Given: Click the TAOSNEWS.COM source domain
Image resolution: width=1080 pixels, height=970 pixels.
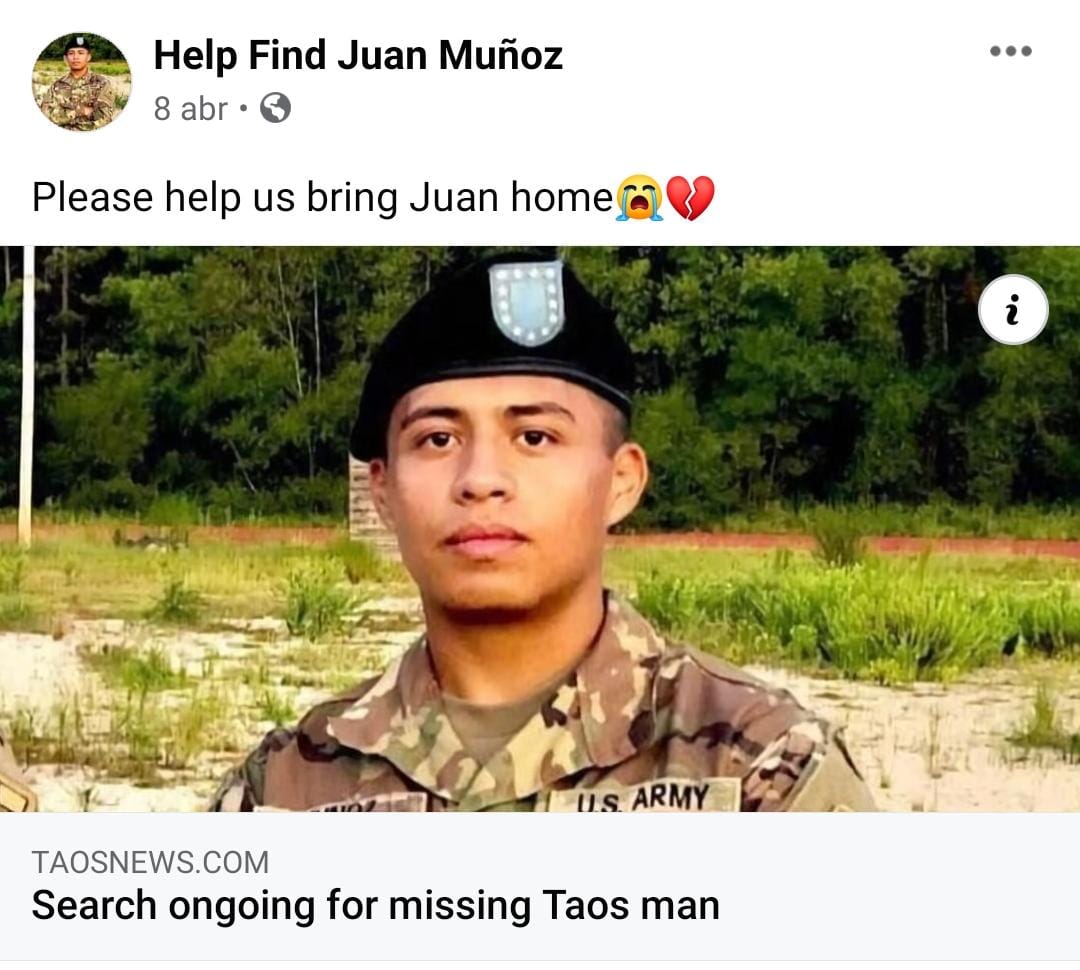Looking at the screenshot, I should (x=150, y=863).
